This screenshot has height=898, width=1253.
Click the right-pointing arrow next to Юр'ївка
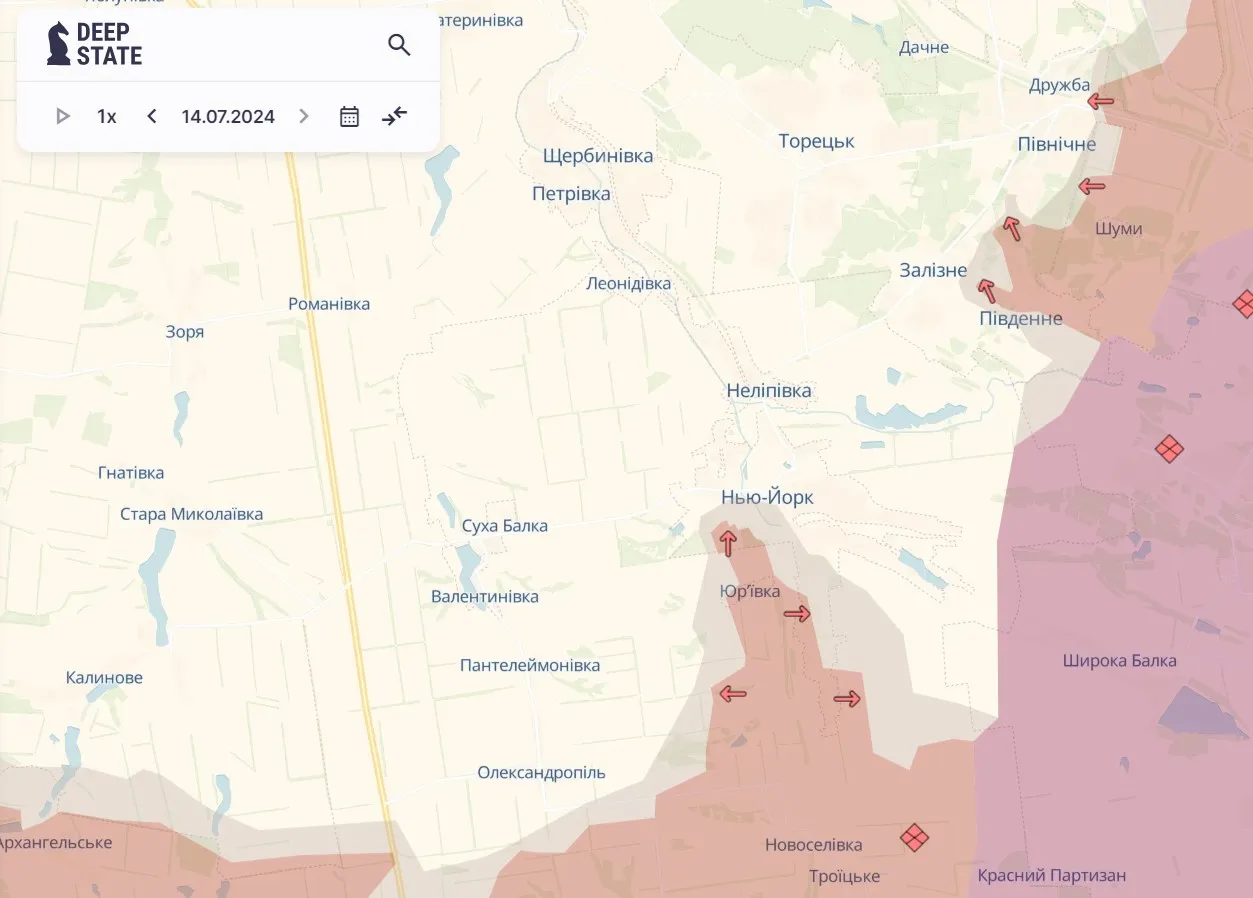point(797,614)
